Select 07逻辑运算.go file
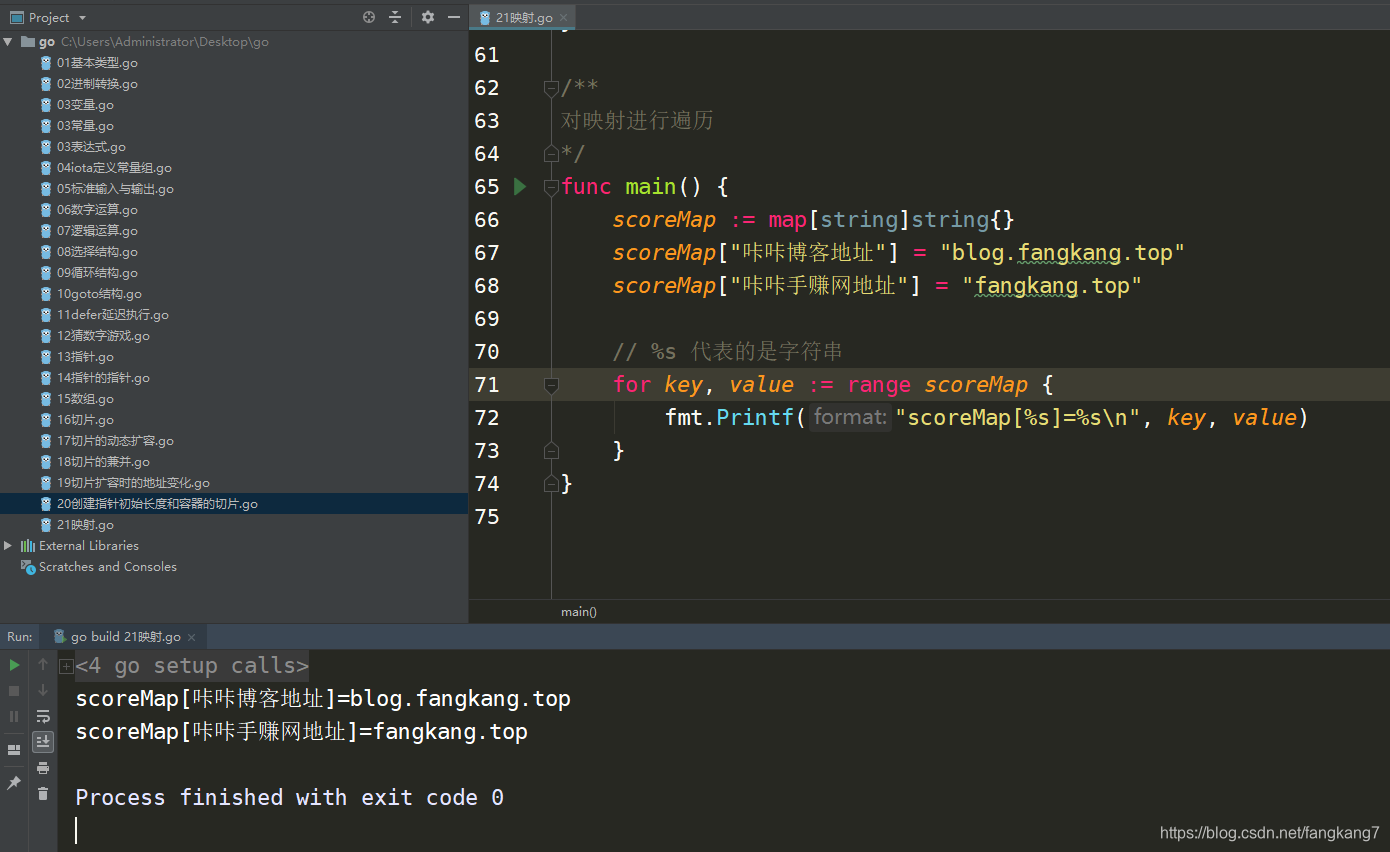1390x852 pixels. coord(97,231)
